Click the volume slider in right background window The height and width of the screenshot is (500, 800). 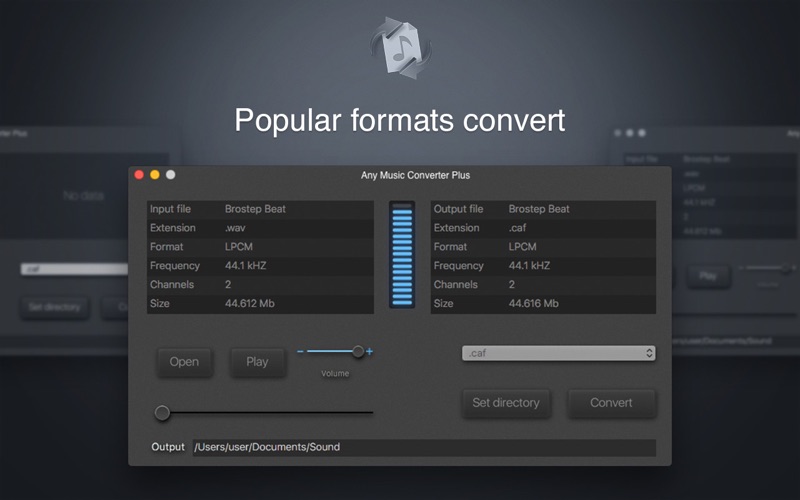coord(768,268)
